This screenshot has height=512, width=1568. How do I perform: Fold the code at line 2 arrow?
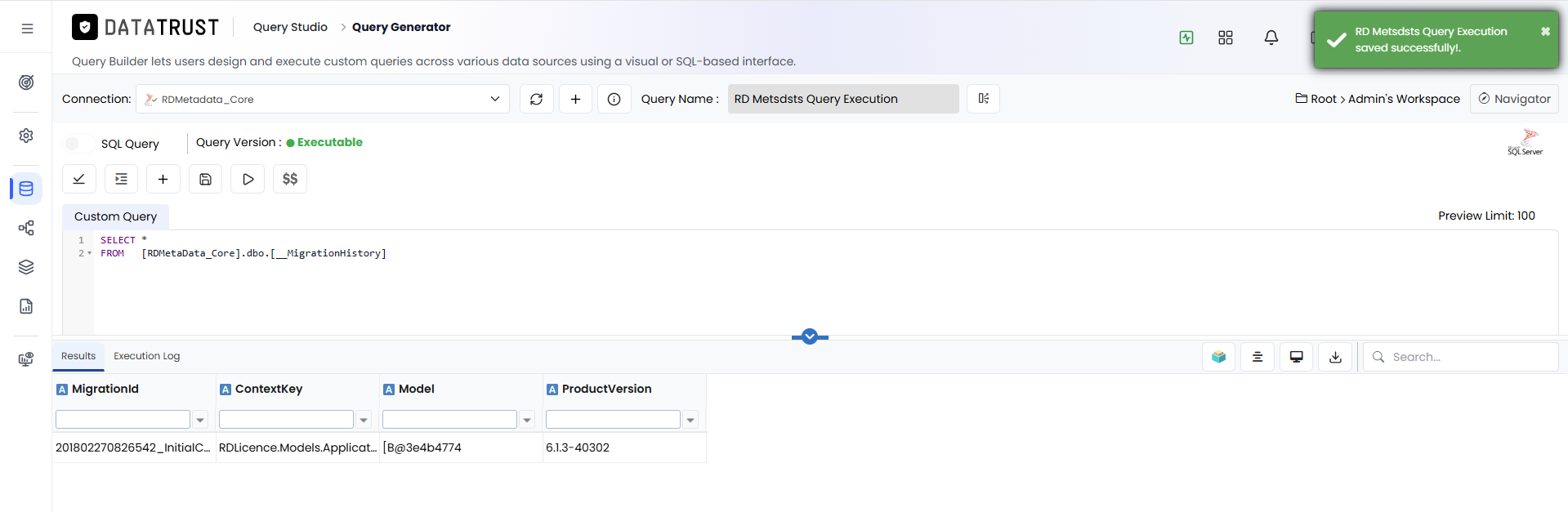pos(90,253)
